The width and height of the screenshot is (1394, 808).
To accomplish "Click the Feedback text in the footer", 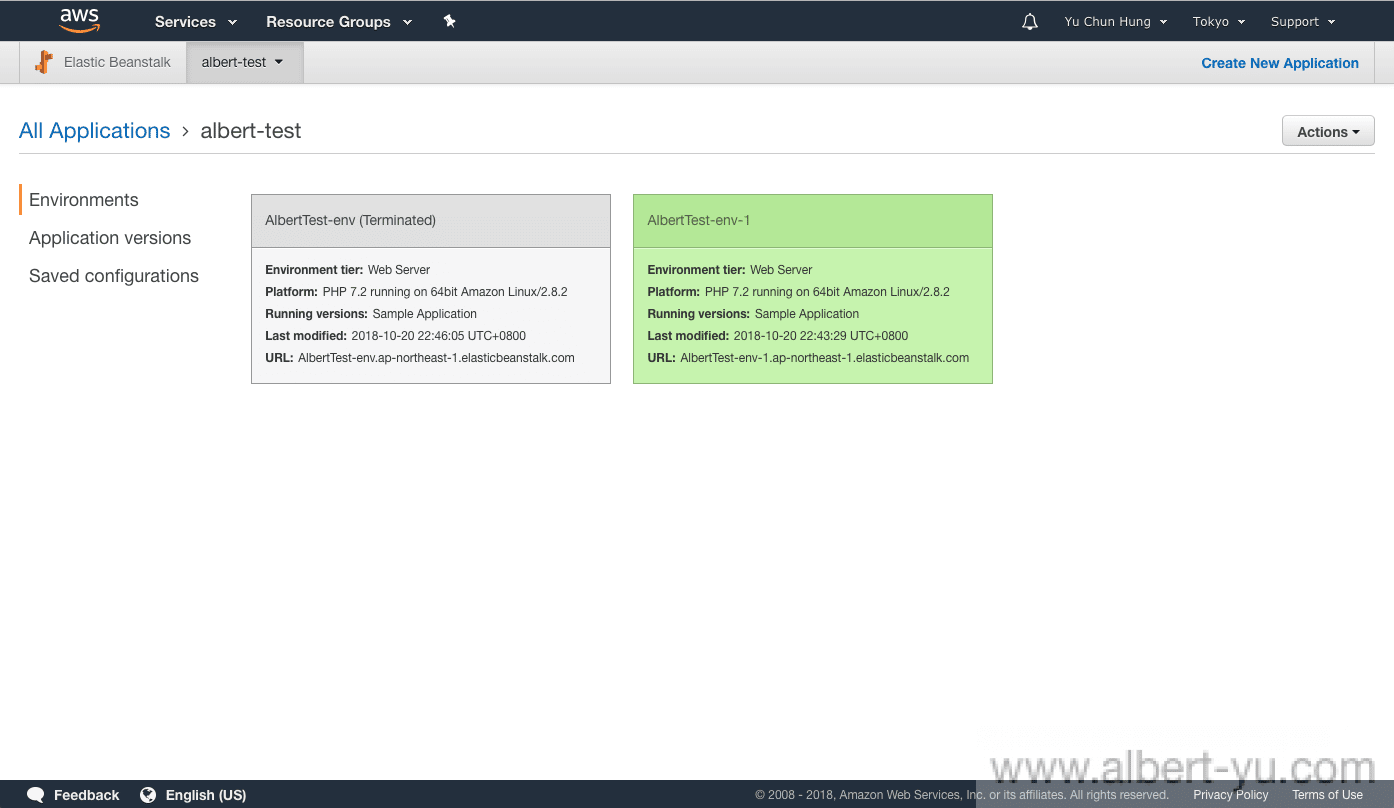I will point(86,795).
